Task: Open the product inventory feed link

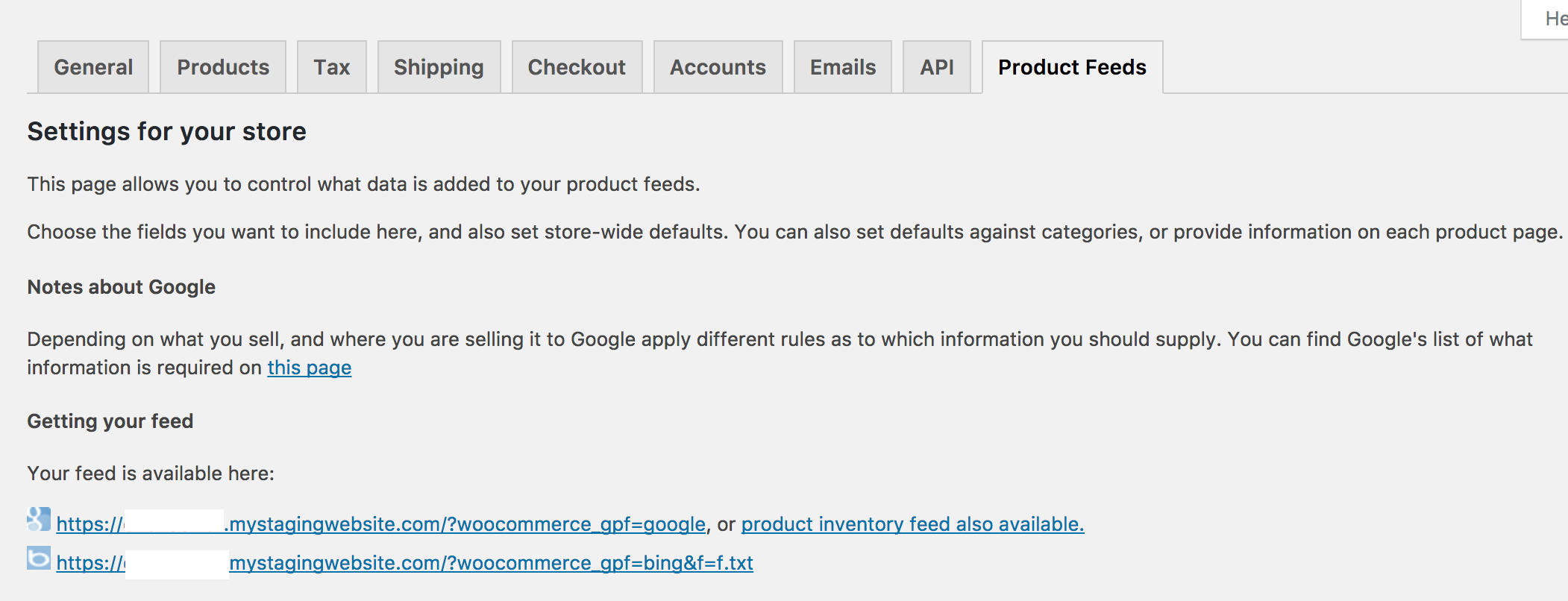Action: pos(912,524)
